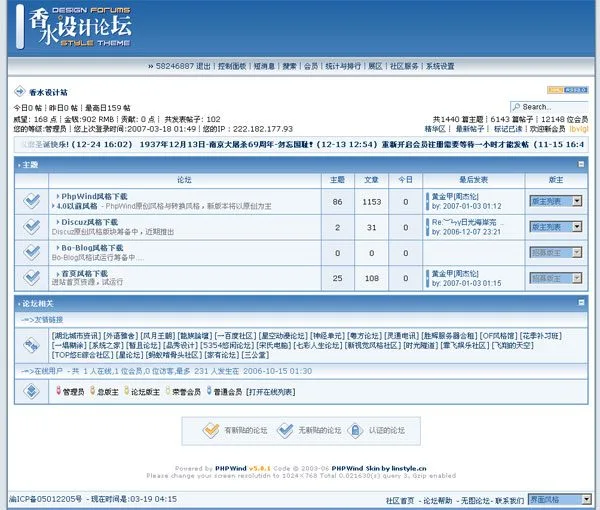This screenshot has height=510, width=600.
Task: Click the PhpWind风格下载 forum status icon
Action: [x=32, y=201]
